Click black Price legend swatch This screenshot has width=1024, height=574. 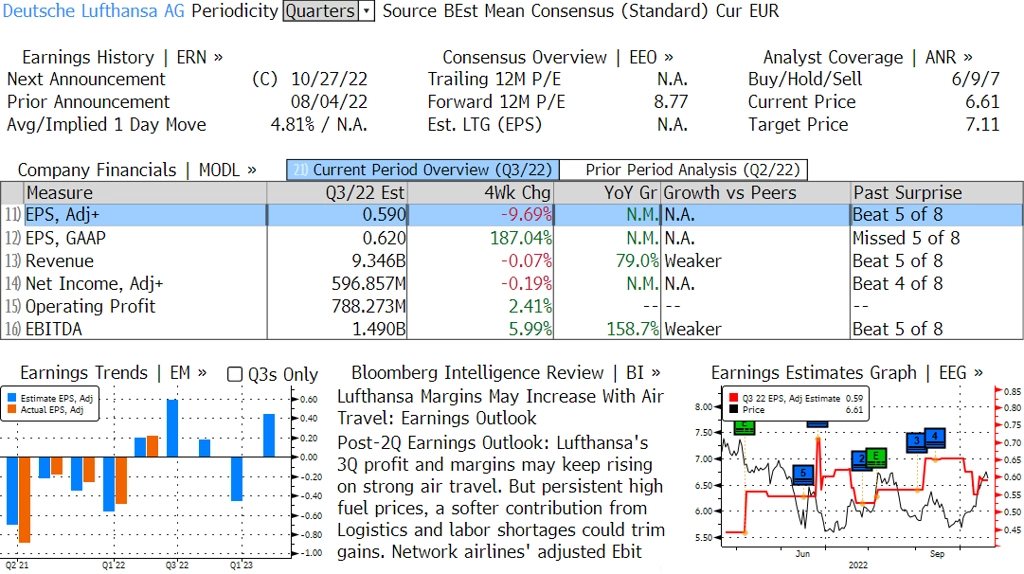point(733,409)
